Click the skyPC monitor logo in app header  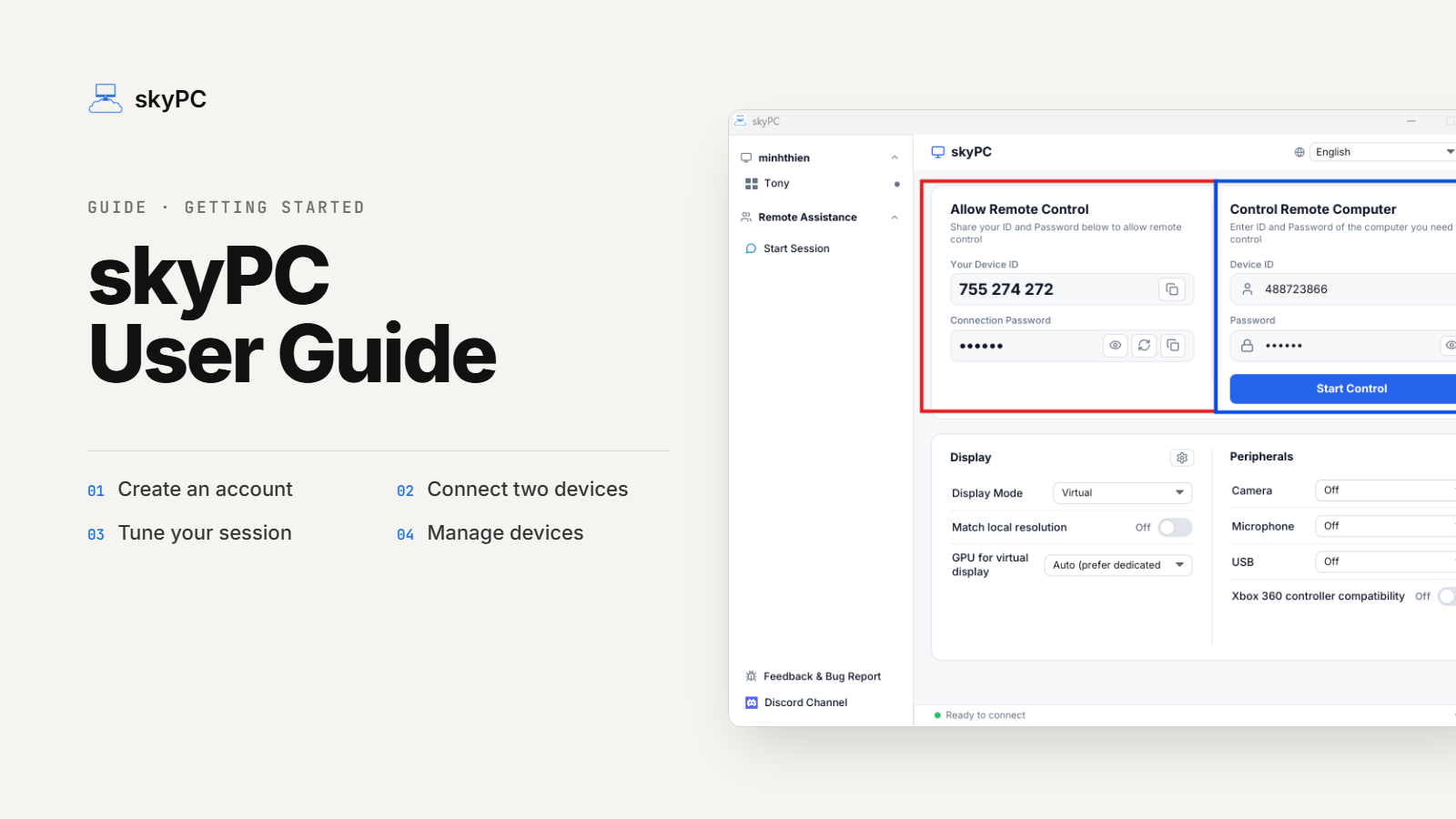(938, 152)
